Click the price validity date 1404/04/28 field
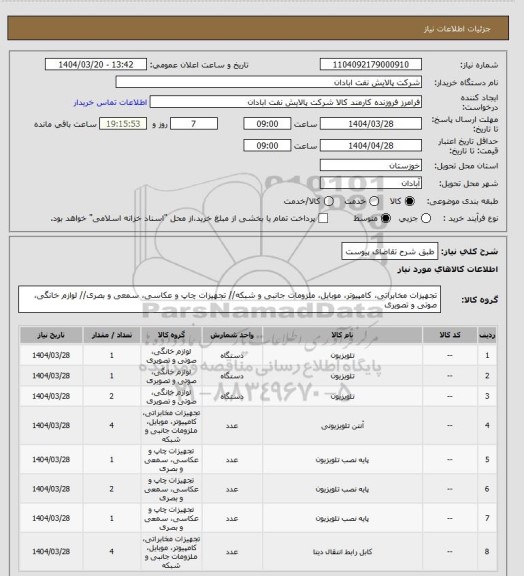 click(x=371, y=146)
